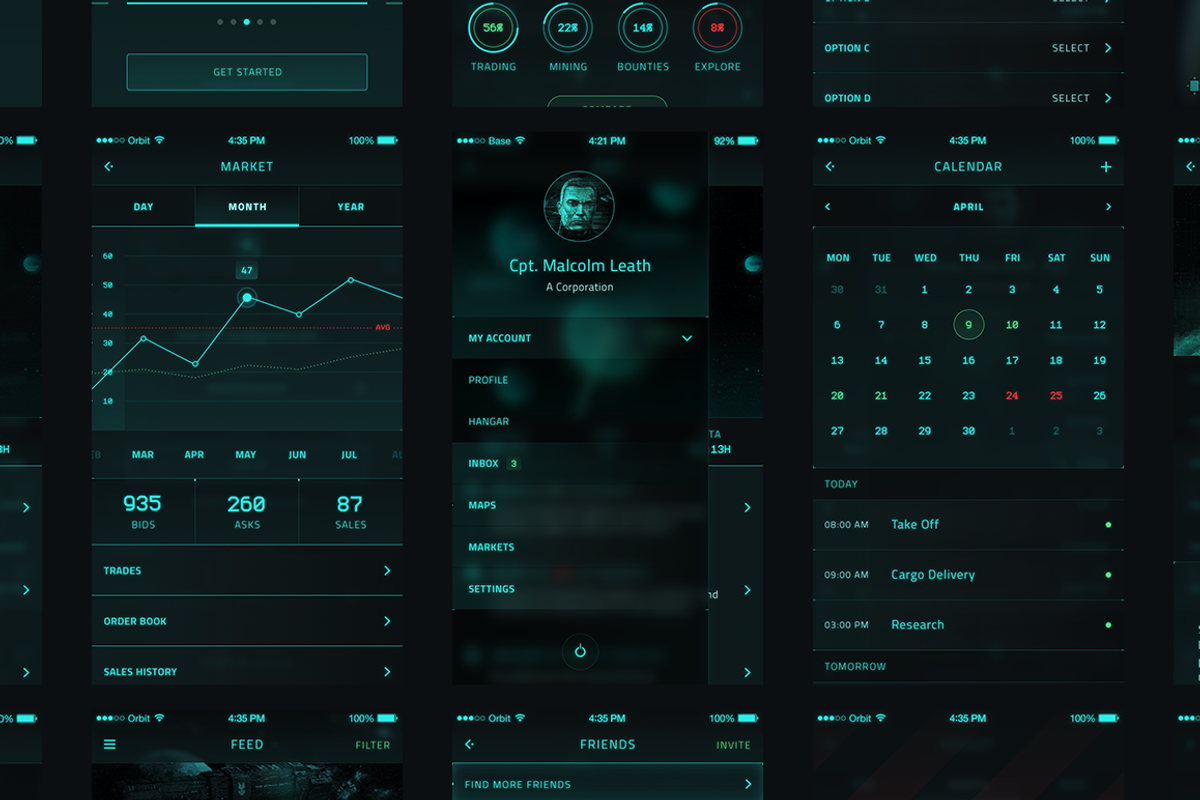The height and width of the screenshot is (800, 1200).
Task: Add a new calendar event
Action: point(1106,167)
